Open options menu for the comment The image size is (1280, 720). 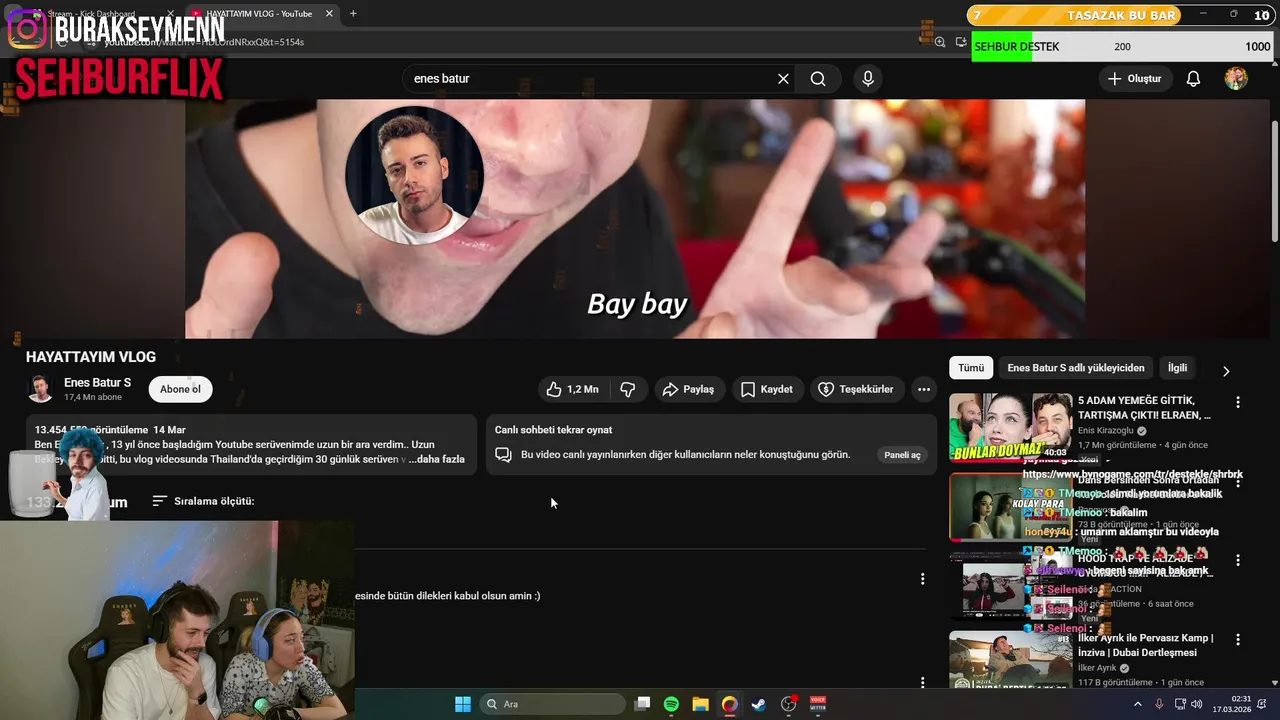tap(922, 579)
